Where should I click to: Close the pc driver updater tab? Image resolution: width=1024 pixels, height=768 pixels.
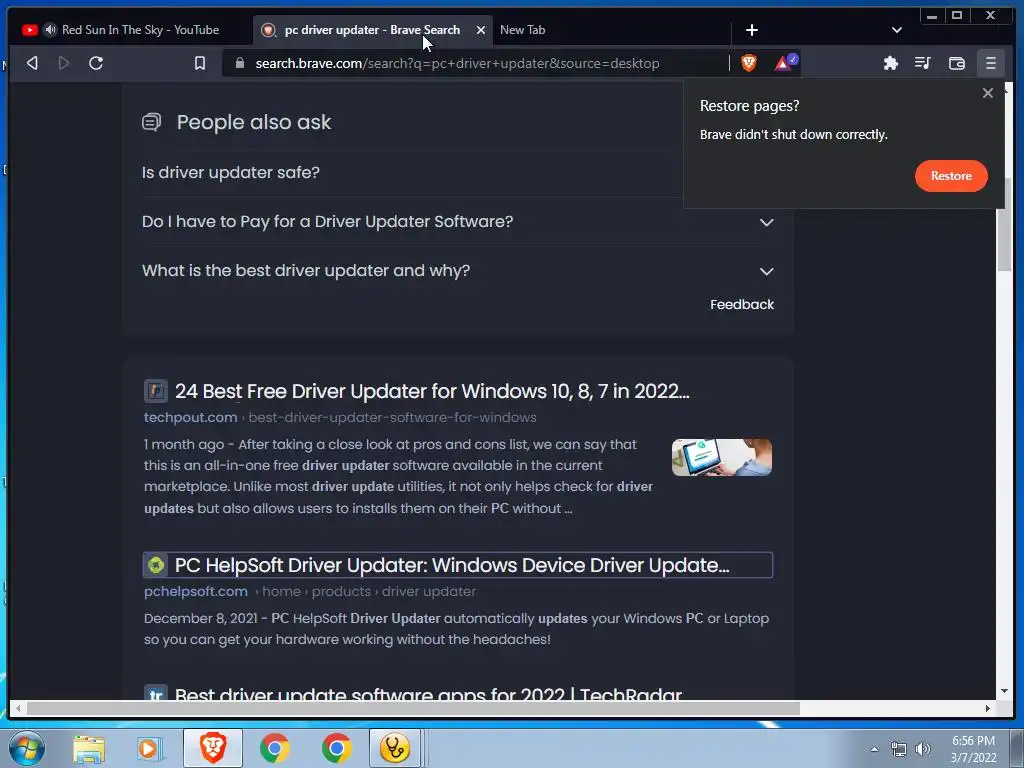[481, 30]
